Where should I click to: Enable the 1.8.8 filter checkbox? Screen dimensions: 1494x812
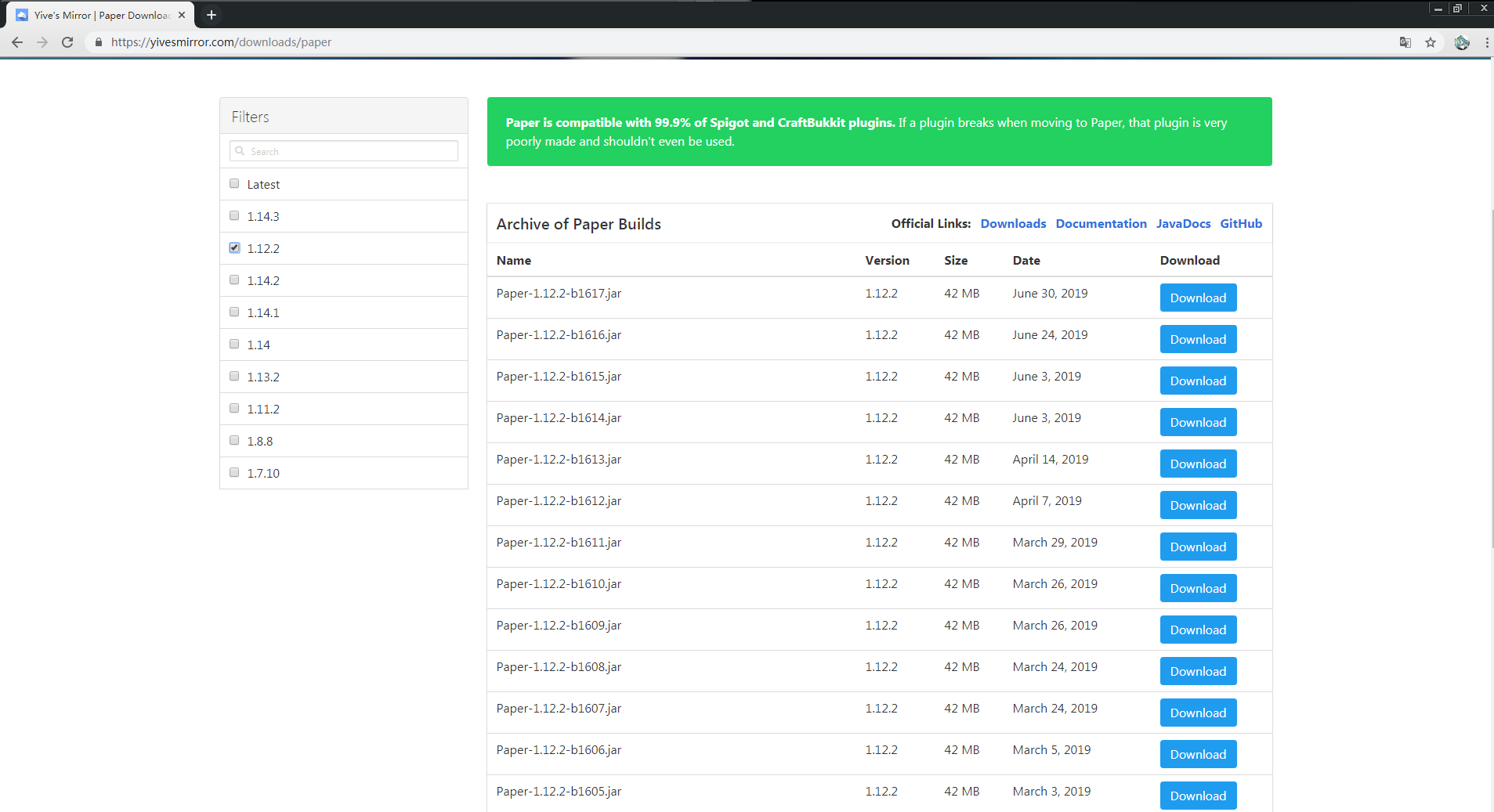pos(234,440)
